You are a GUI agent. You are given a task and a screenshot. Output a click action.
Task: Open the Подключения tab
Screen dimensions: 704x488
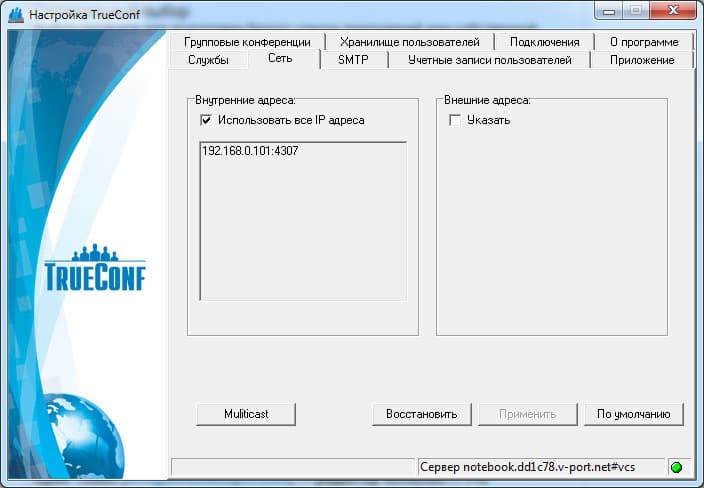coord(544,42)
